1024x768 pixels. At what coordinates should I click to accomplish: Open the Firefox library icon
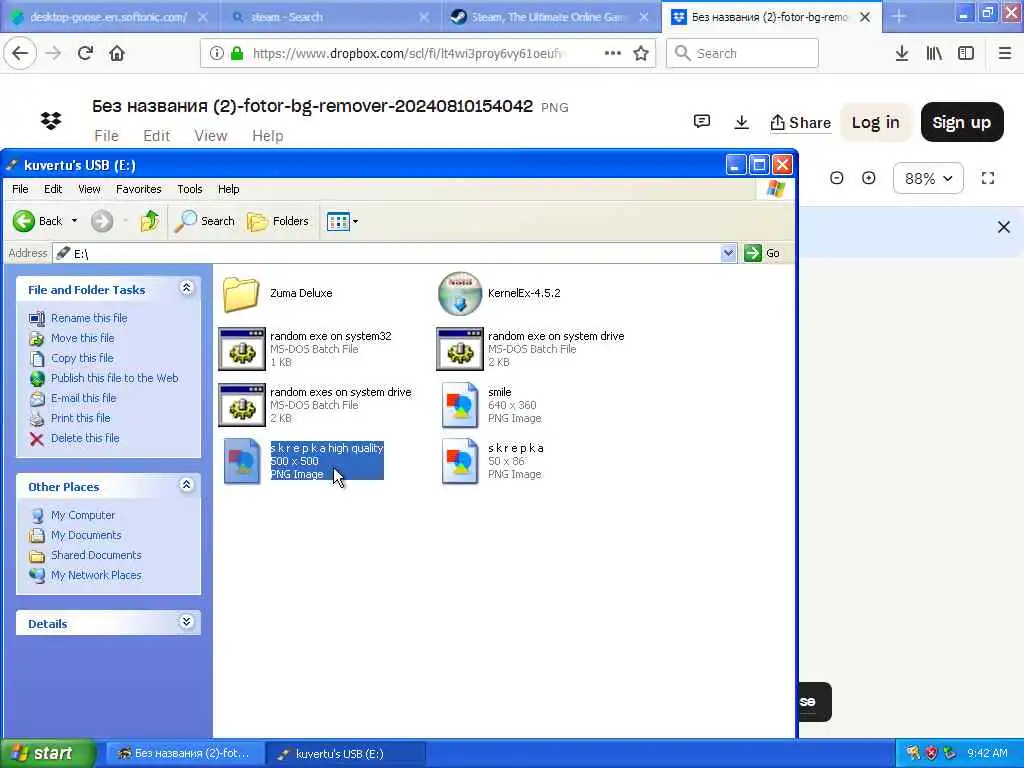click(x=934, y=53)
